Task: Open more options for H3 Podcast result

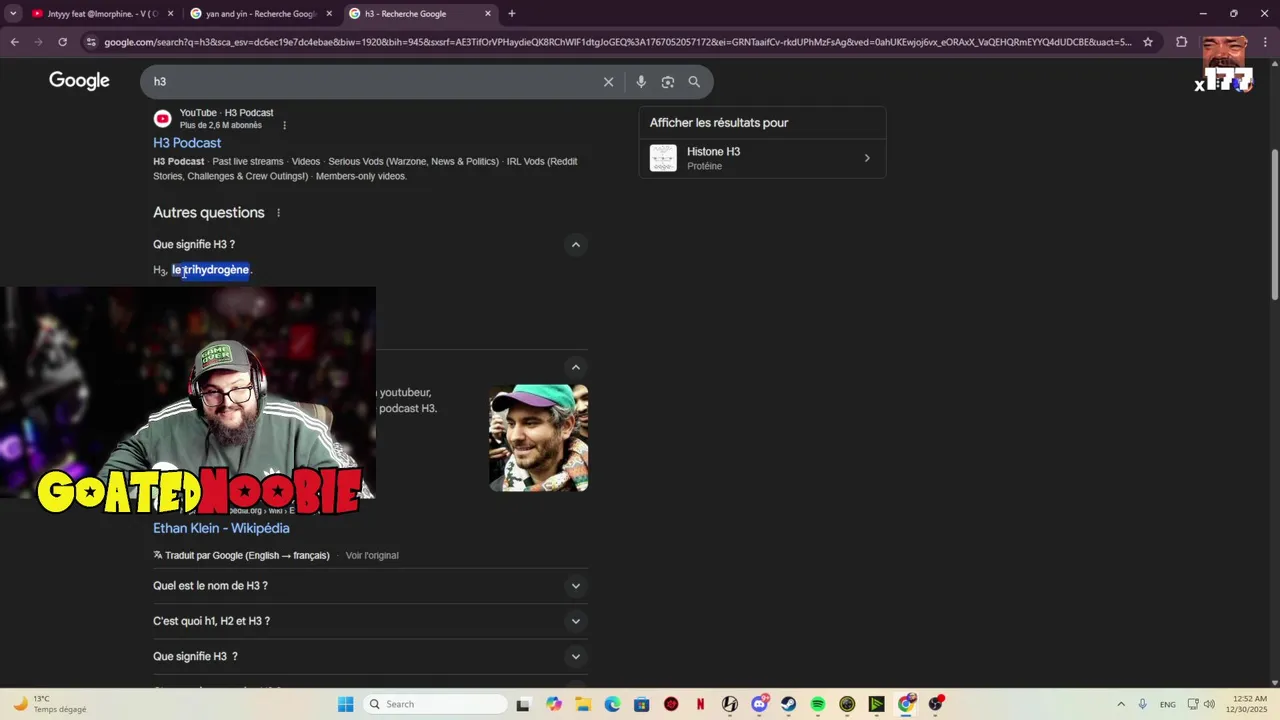Action: tap(285, 125)
